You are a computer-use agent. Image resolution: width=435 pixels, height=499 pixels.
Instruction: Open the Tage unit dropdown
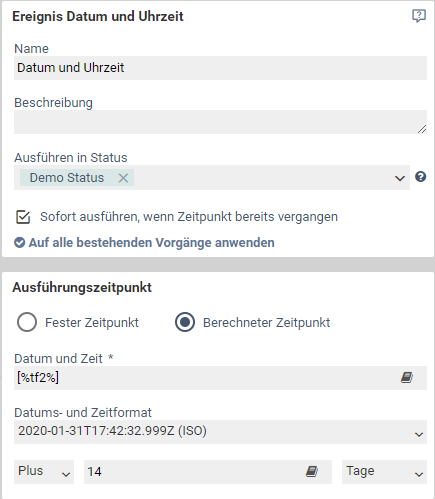click(x=384, y=472)
